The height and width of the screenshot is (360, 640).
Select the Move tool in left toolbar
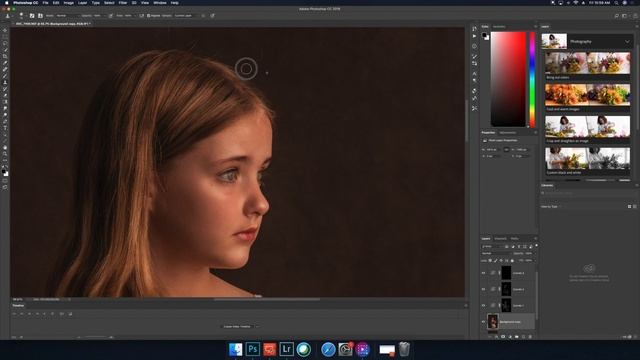pyautogui.click(x=5, y=30)
